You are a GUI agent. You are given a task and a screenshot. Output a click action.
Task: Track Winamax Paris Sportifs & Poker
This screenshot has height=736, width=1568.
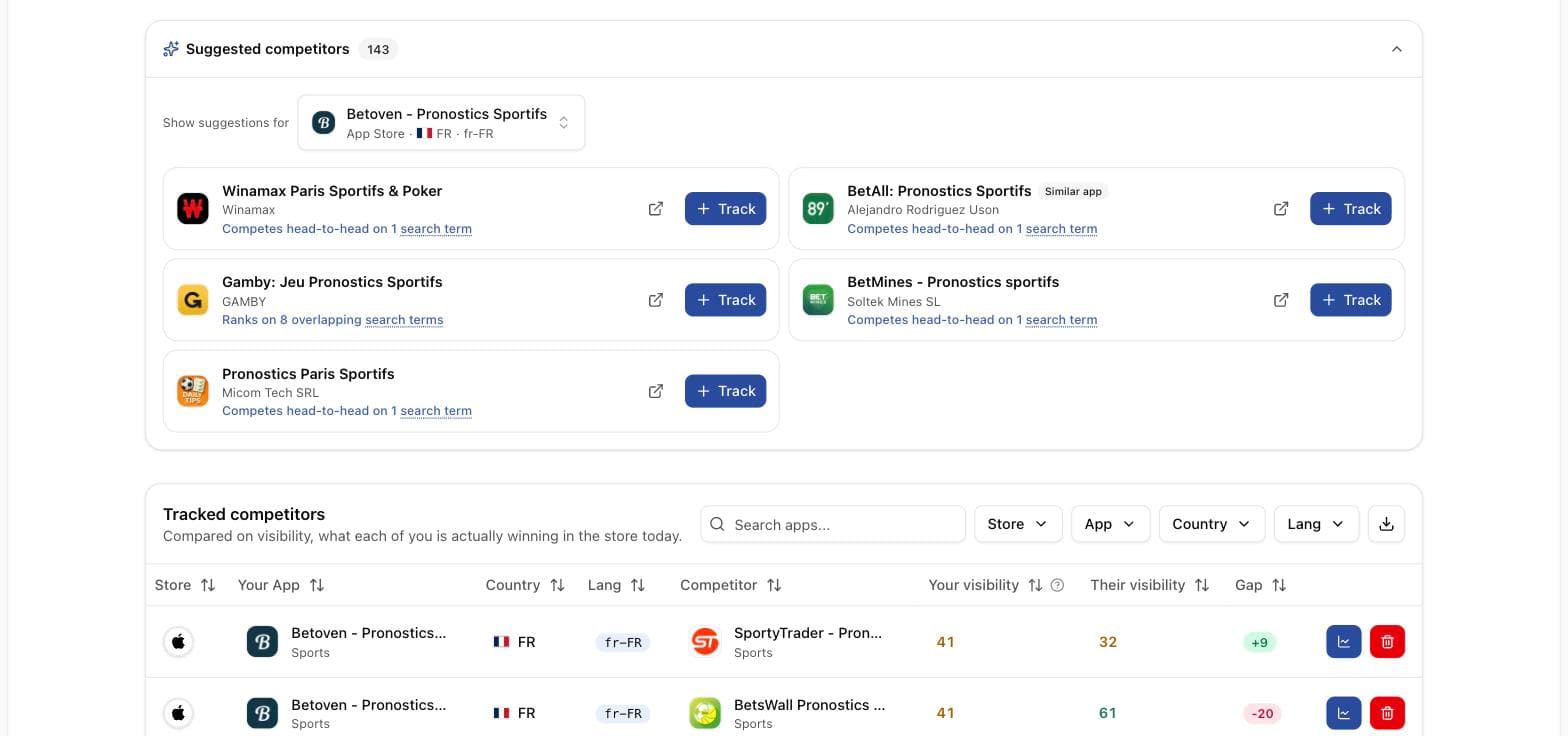725,209
